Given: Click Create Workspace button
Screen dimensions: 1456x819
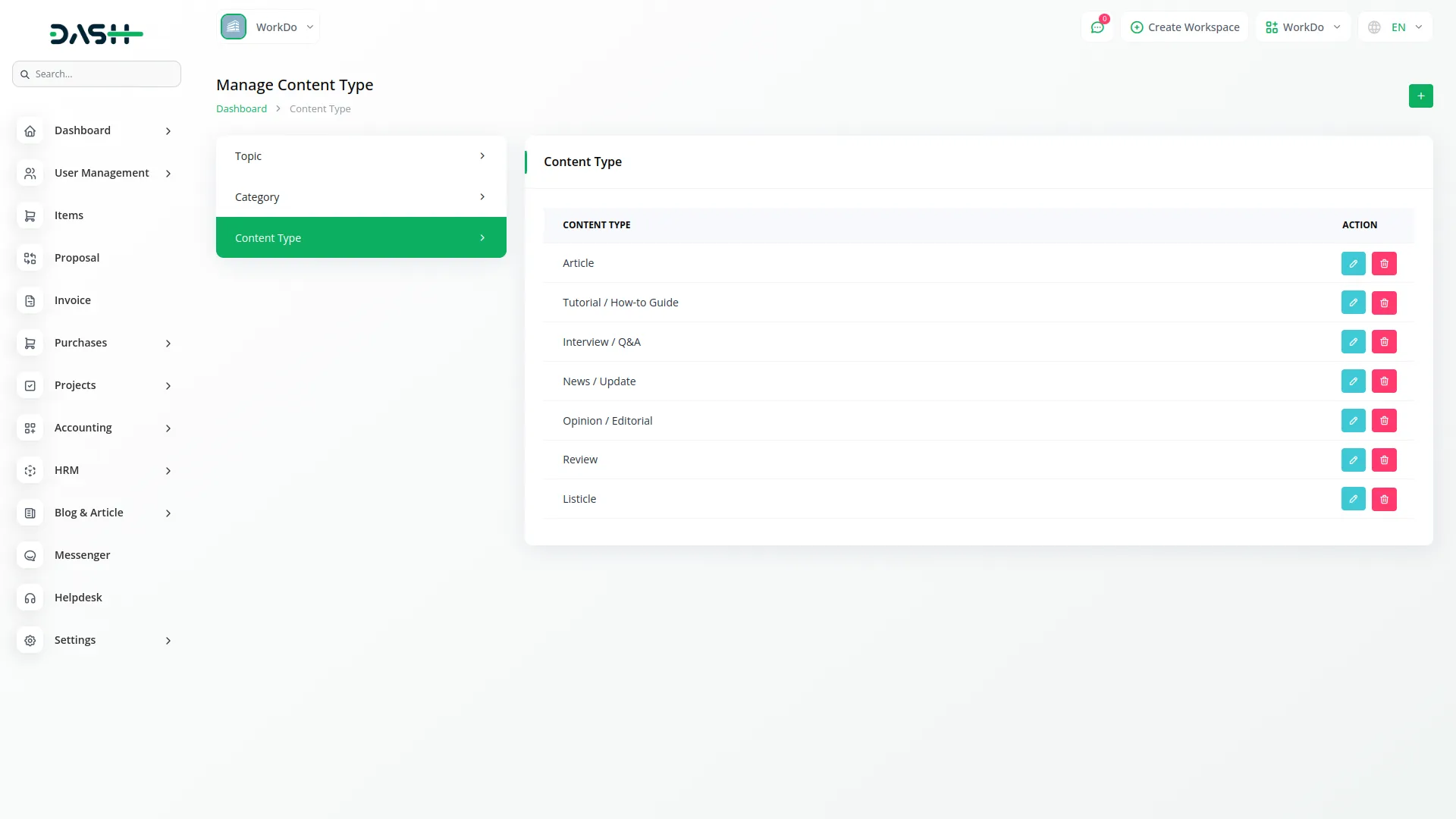Looking at the screenshot, I should point(1185,27).
